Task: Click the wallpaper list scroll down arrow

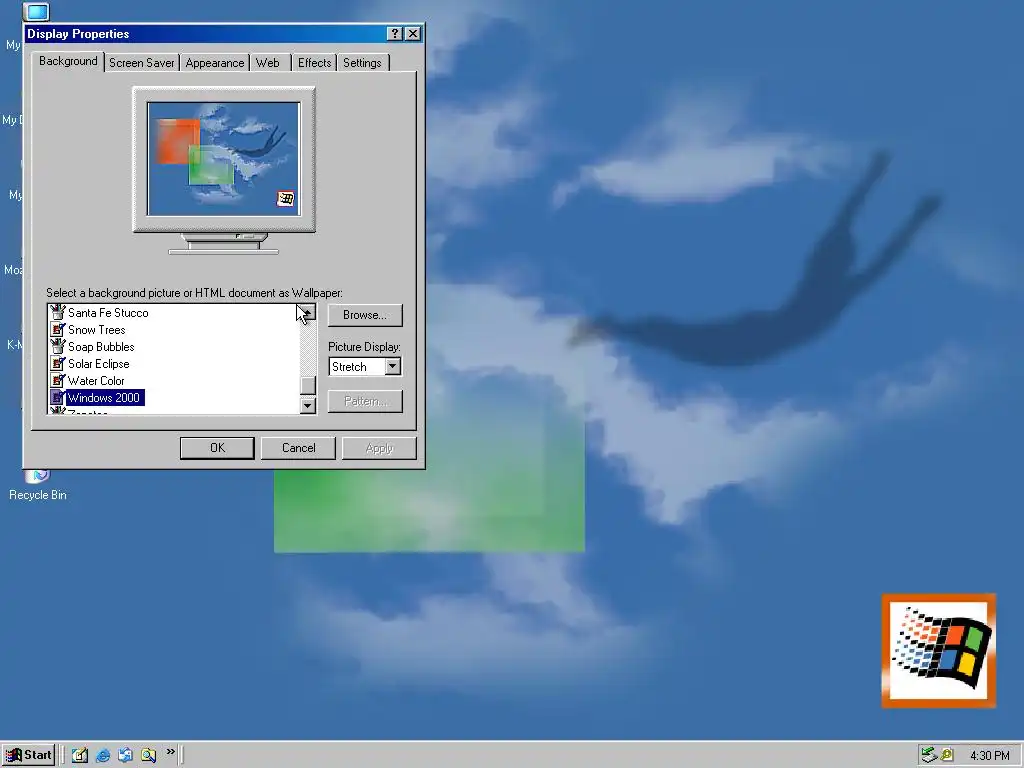Action: click(308, 405)
